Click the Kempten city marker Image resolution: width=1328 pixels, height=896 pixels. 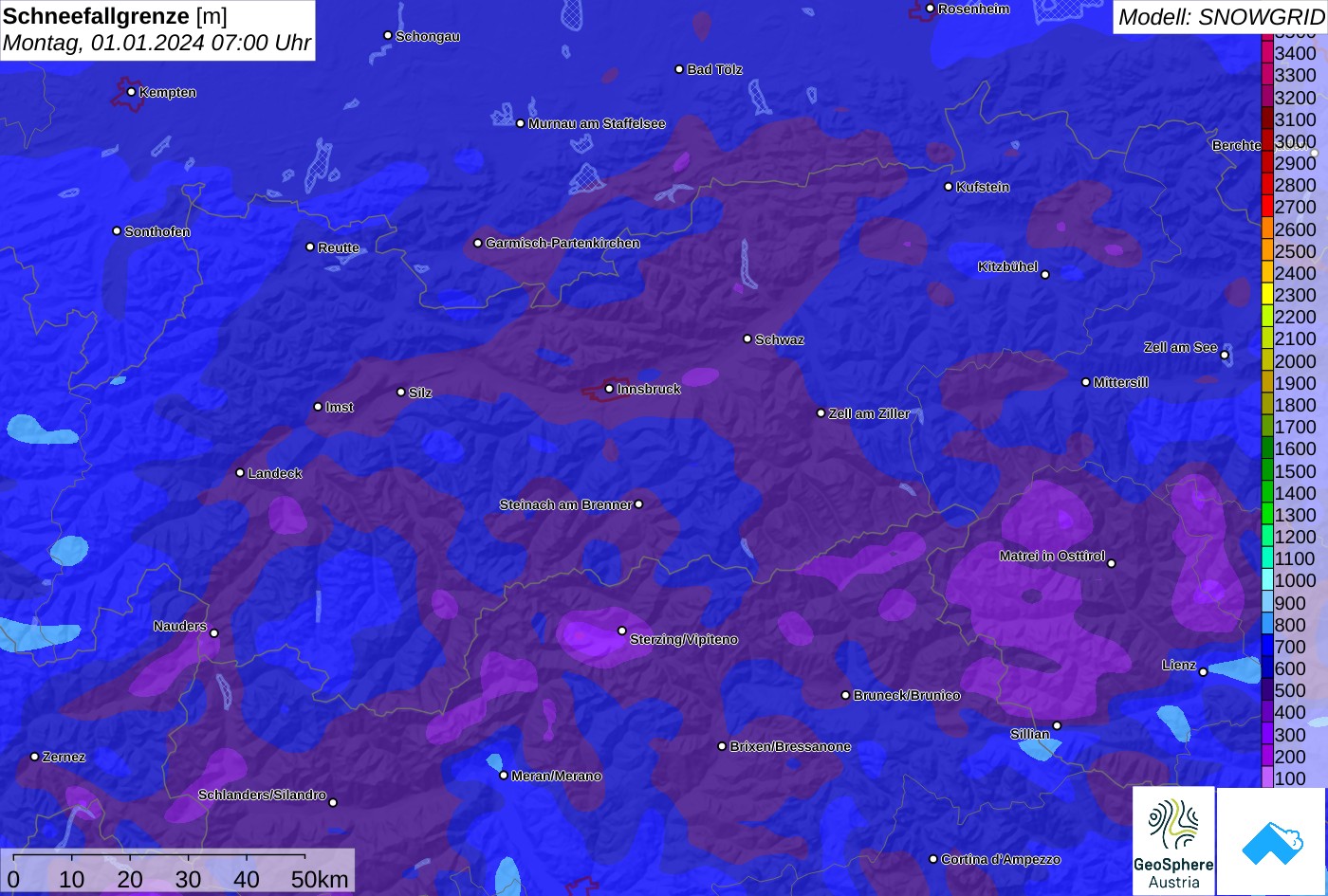(x=131, y=92)
